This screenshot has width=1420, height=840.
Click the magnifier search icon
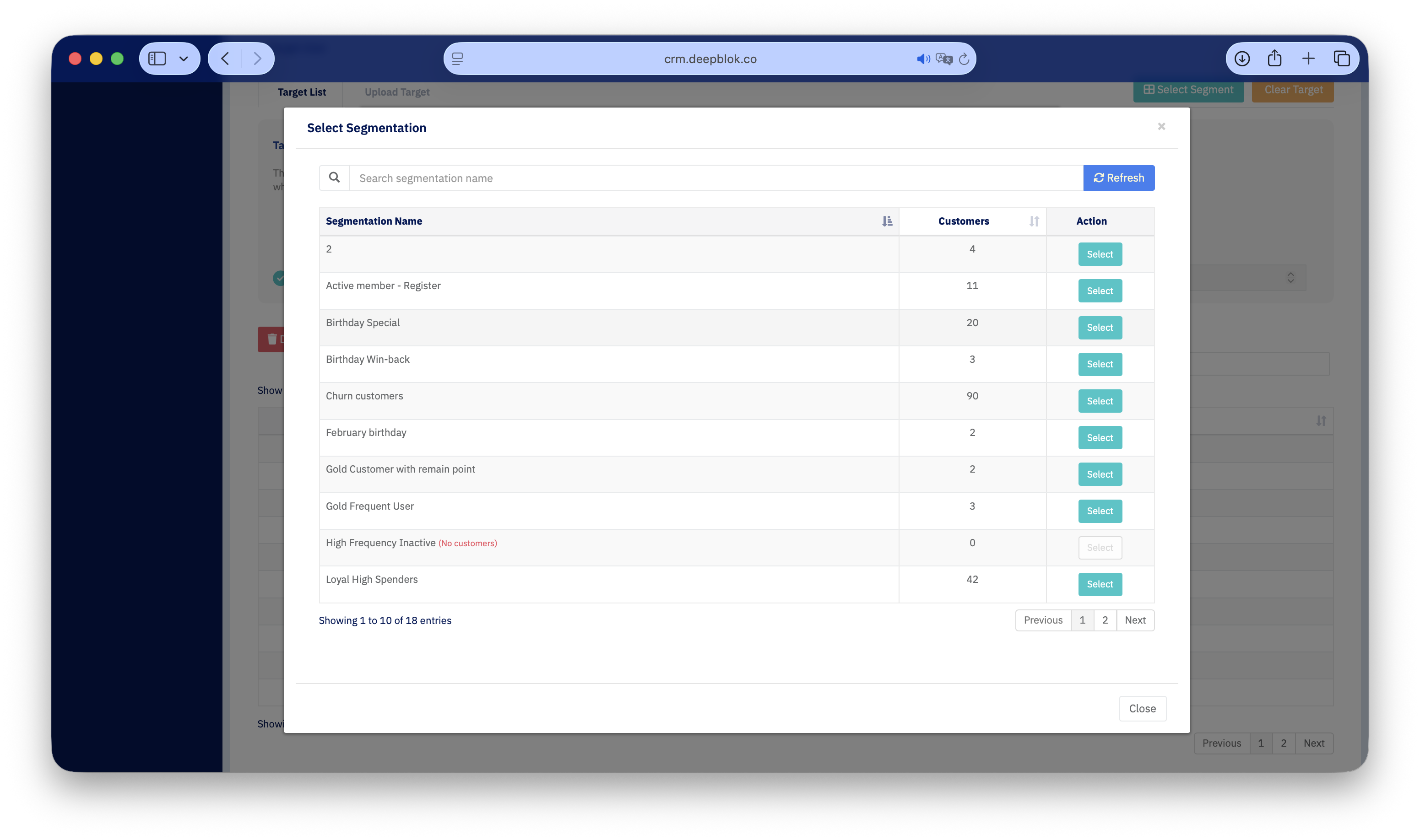(334, 178)
